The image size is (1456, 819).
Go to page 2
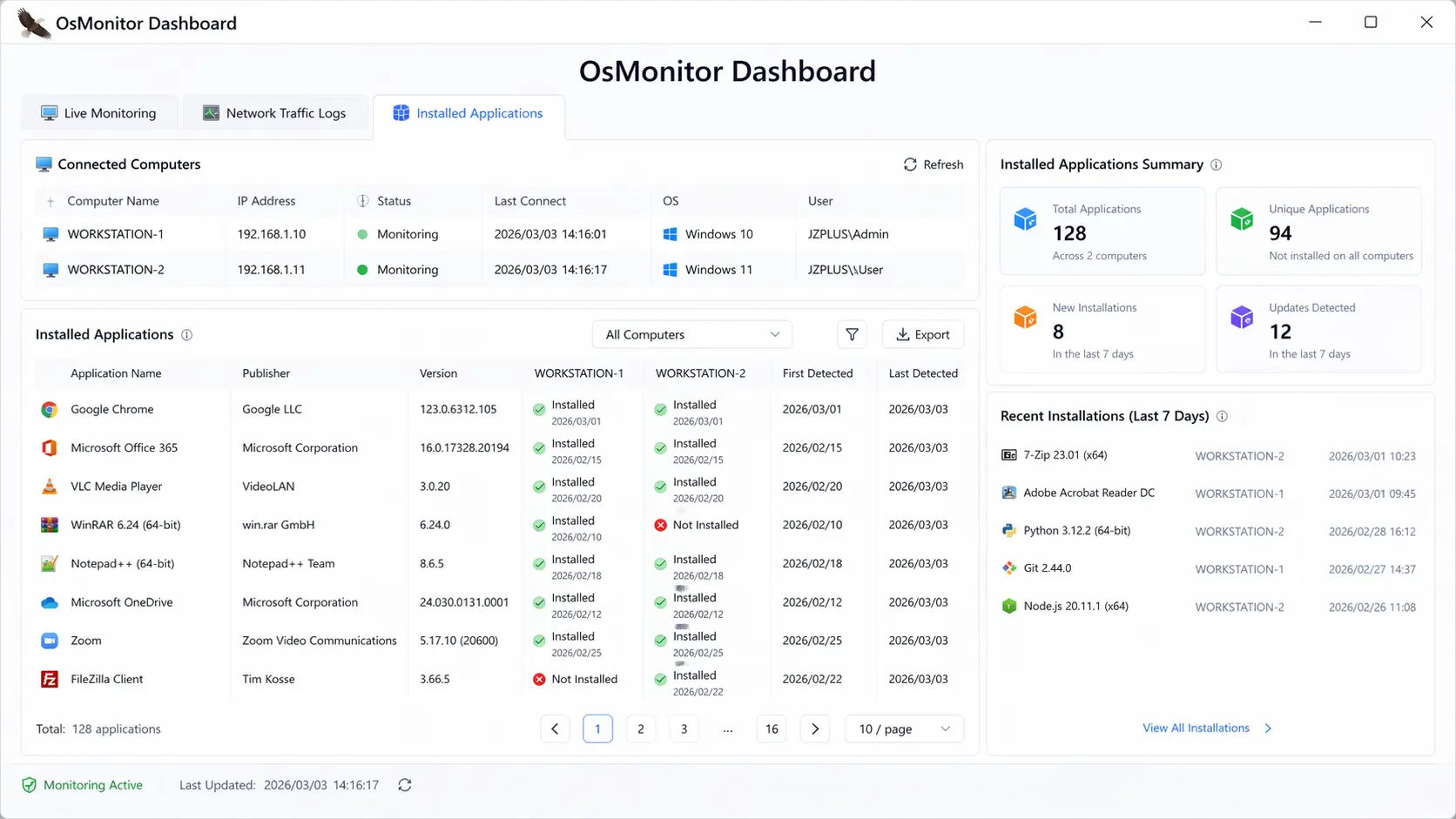point(641,728)
